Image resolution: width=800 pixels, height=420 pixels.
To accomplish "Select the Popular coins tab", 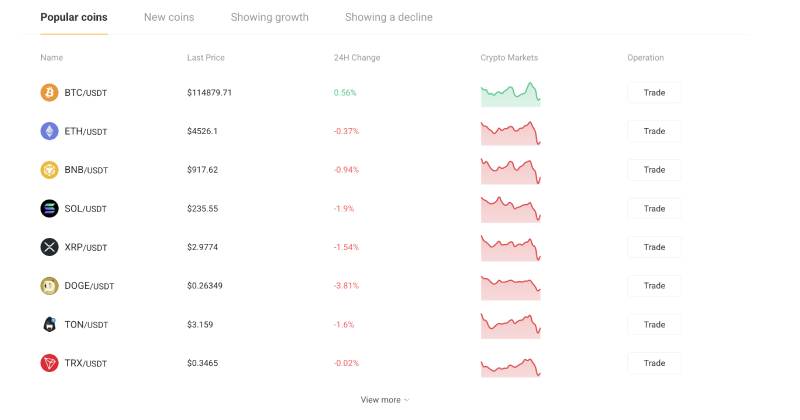I will pyautogui.click(x=74, y=18).
